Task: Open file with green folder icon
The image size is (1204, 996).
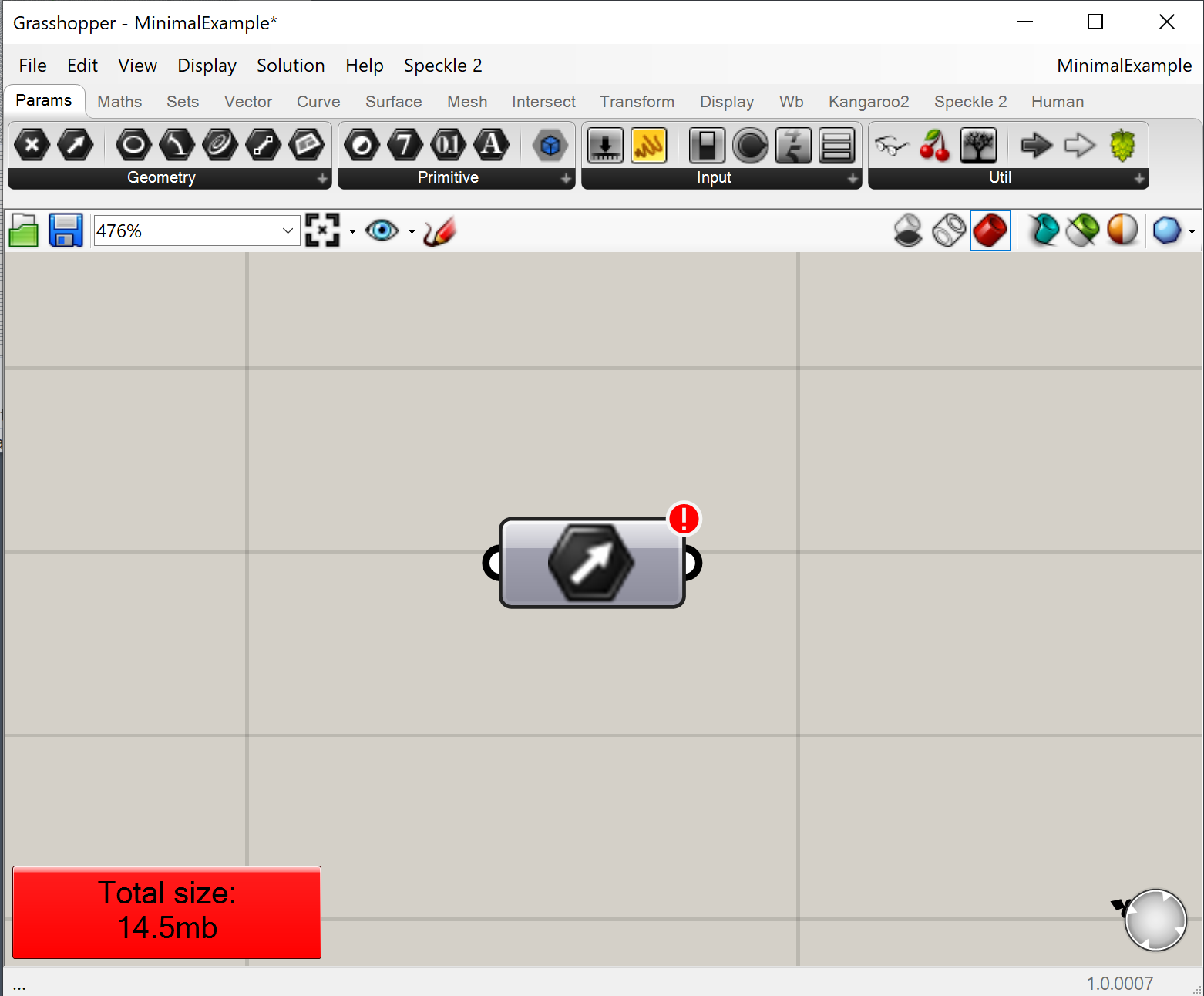Action: (23, 230)
